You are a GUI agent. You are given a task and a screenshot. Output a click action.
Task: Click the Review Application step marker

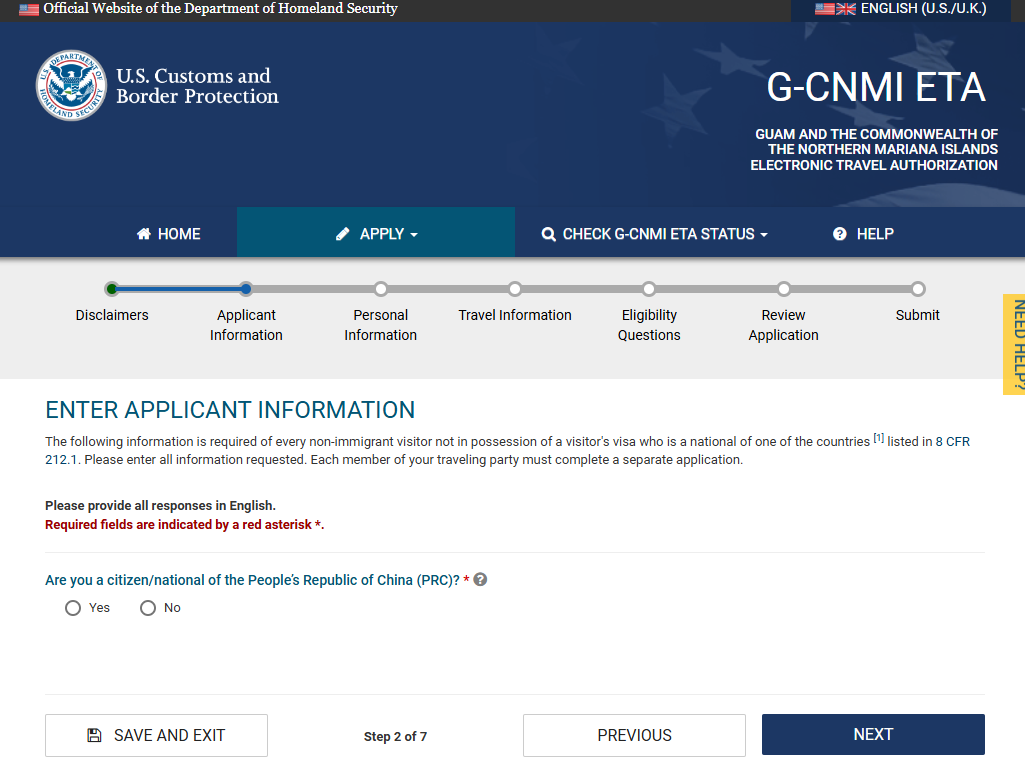click(x=784, y=289)
